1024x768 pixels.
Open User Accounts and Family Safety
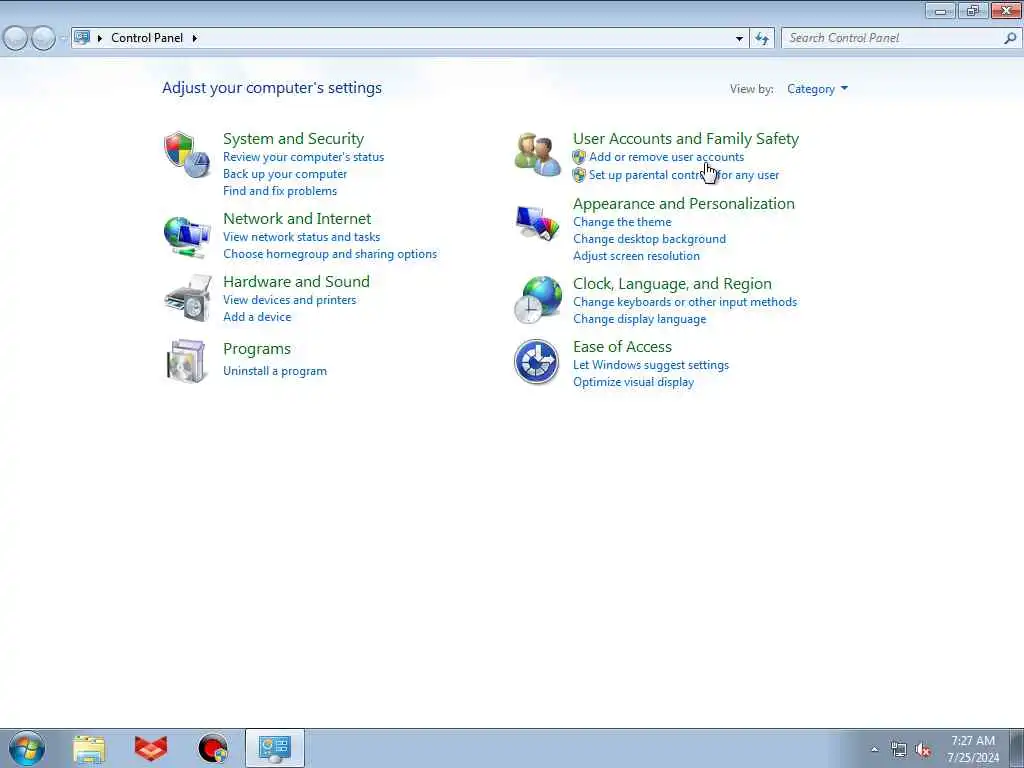tap(686, 138)
